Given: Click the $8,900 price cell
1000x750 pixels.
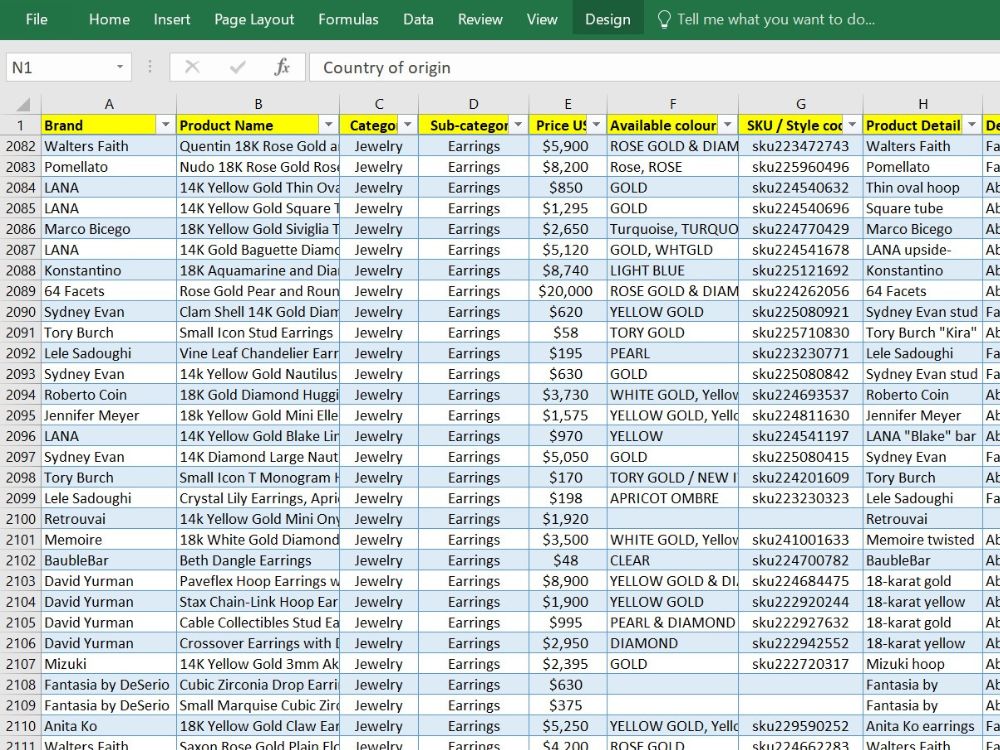Looking at the screenshot, I should (568, 581).
